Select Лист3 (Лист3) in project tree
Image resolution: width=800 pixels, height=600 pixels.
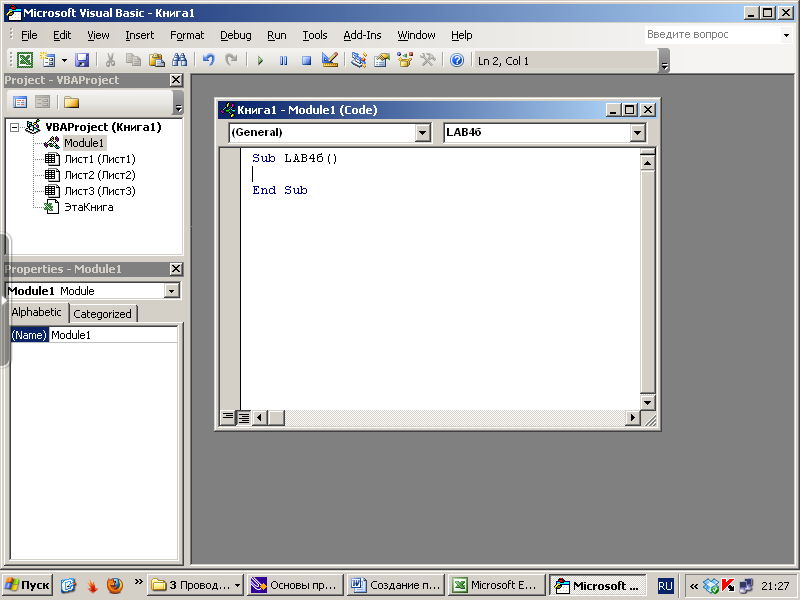(99, 191)
